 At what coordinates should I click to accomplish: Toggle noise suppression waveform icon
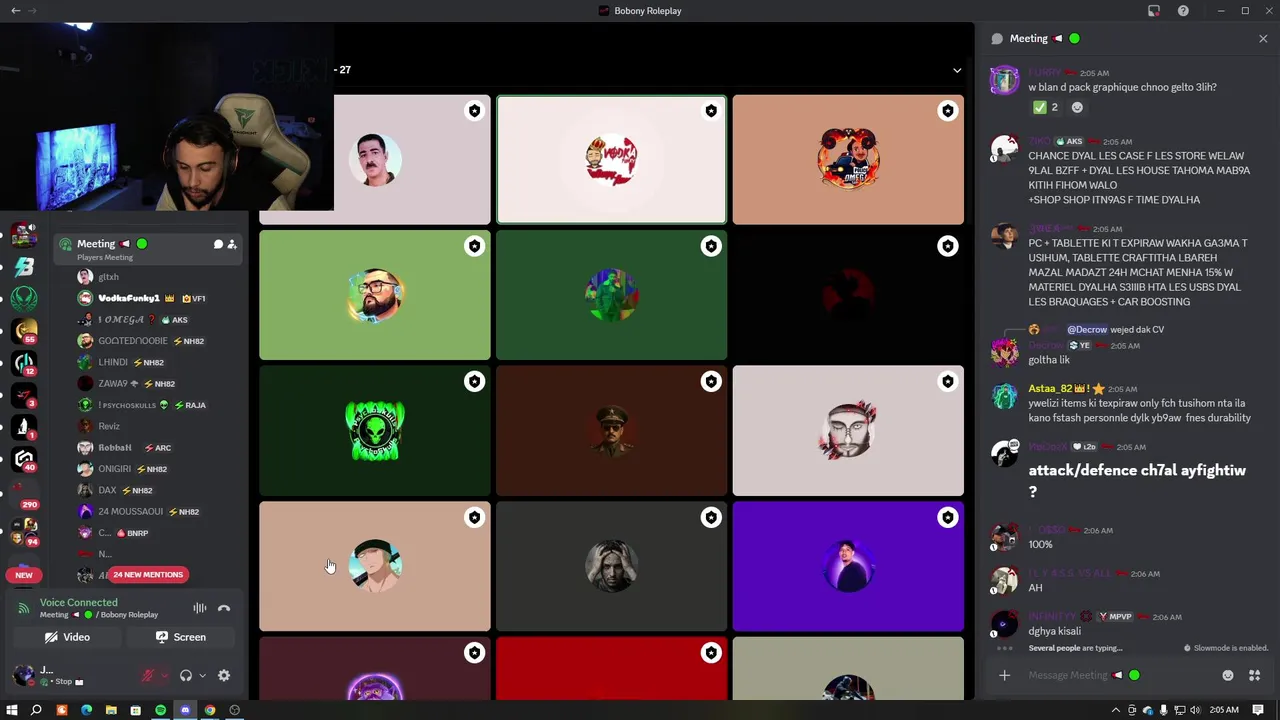click(200, 608)
